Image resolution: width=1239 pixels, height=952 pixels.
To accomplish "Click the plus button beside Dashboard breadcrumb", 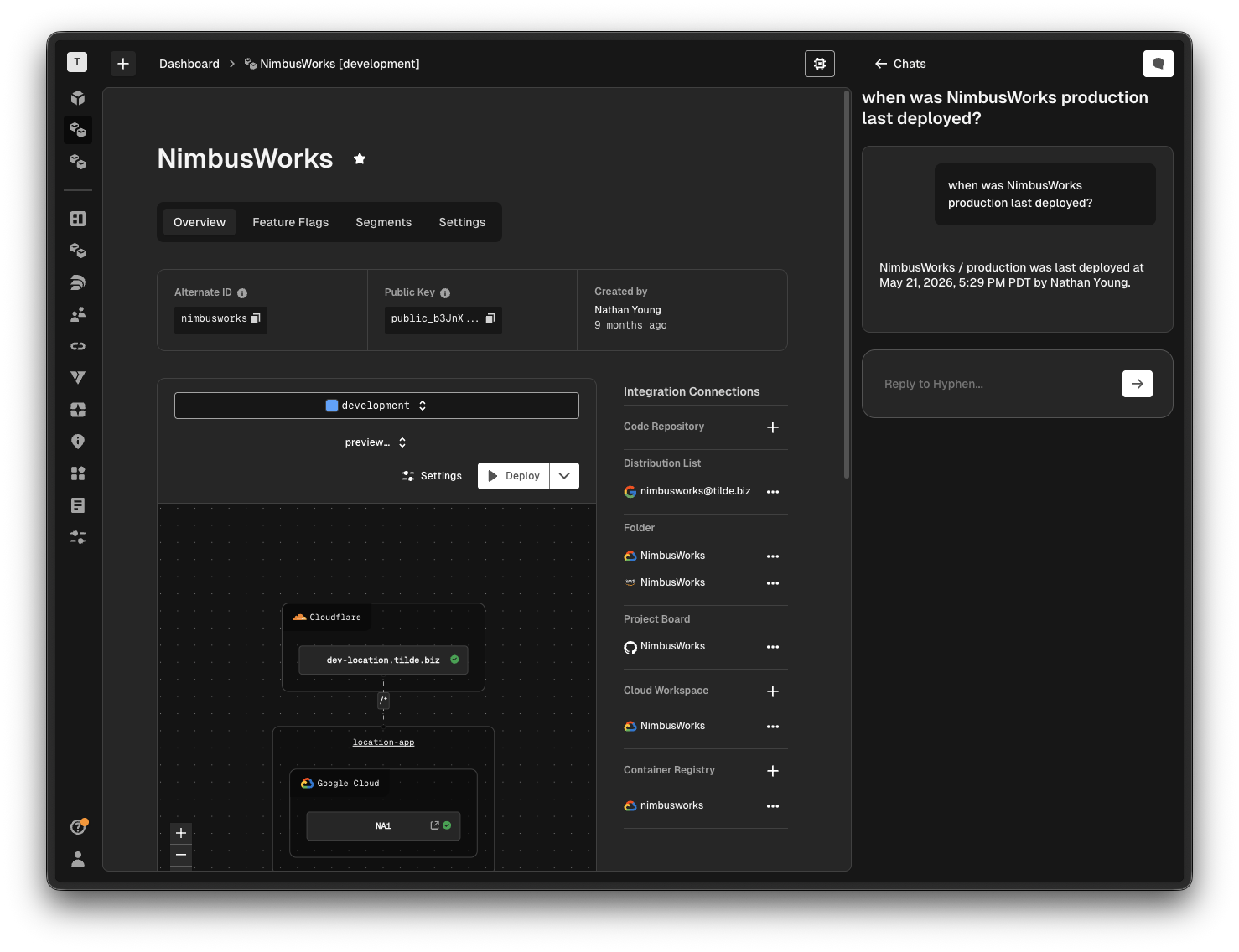I will [123, 64].
